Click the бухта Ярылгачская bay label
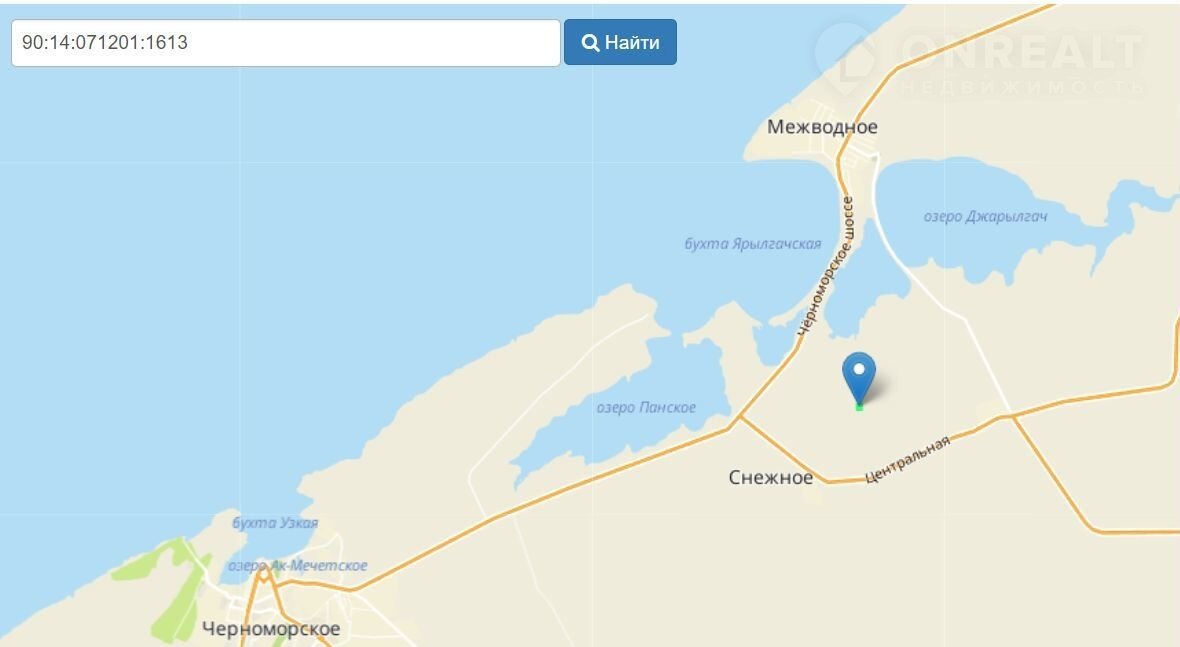1180x647 pixels. (x=753, y=244)
